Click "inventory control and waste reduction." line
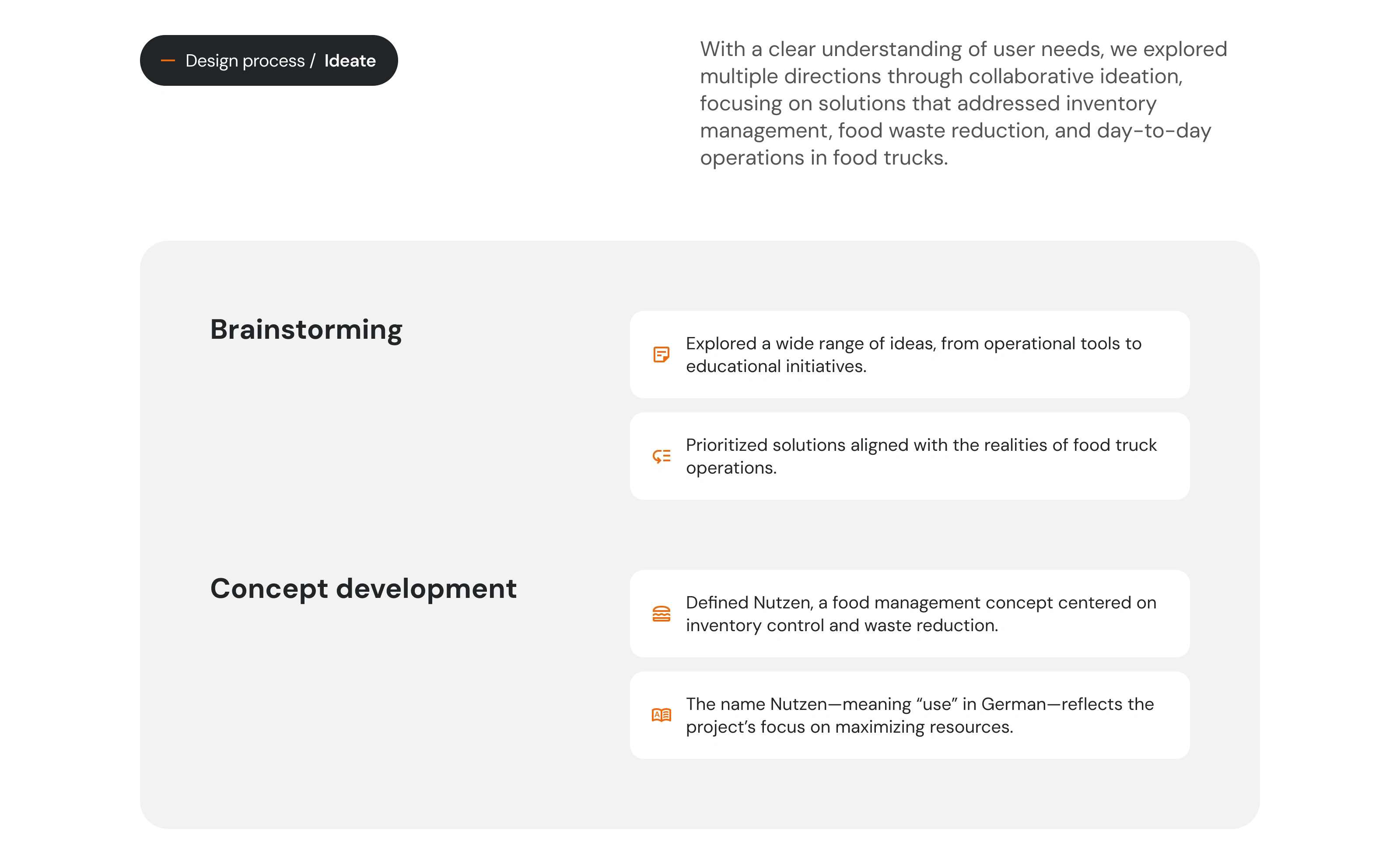 click(841, 626)
